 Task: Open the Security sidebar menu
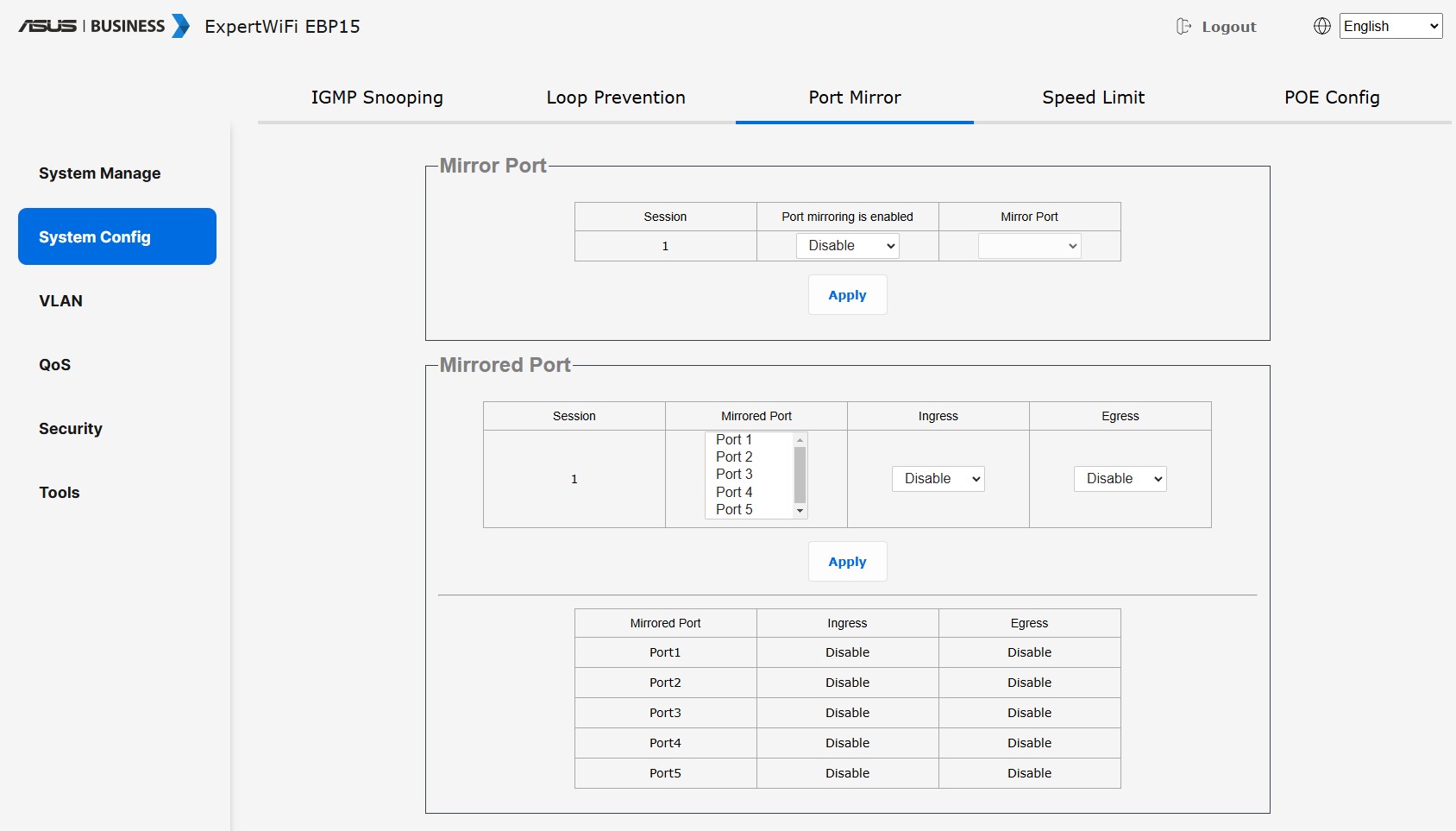tap(70, 429)
